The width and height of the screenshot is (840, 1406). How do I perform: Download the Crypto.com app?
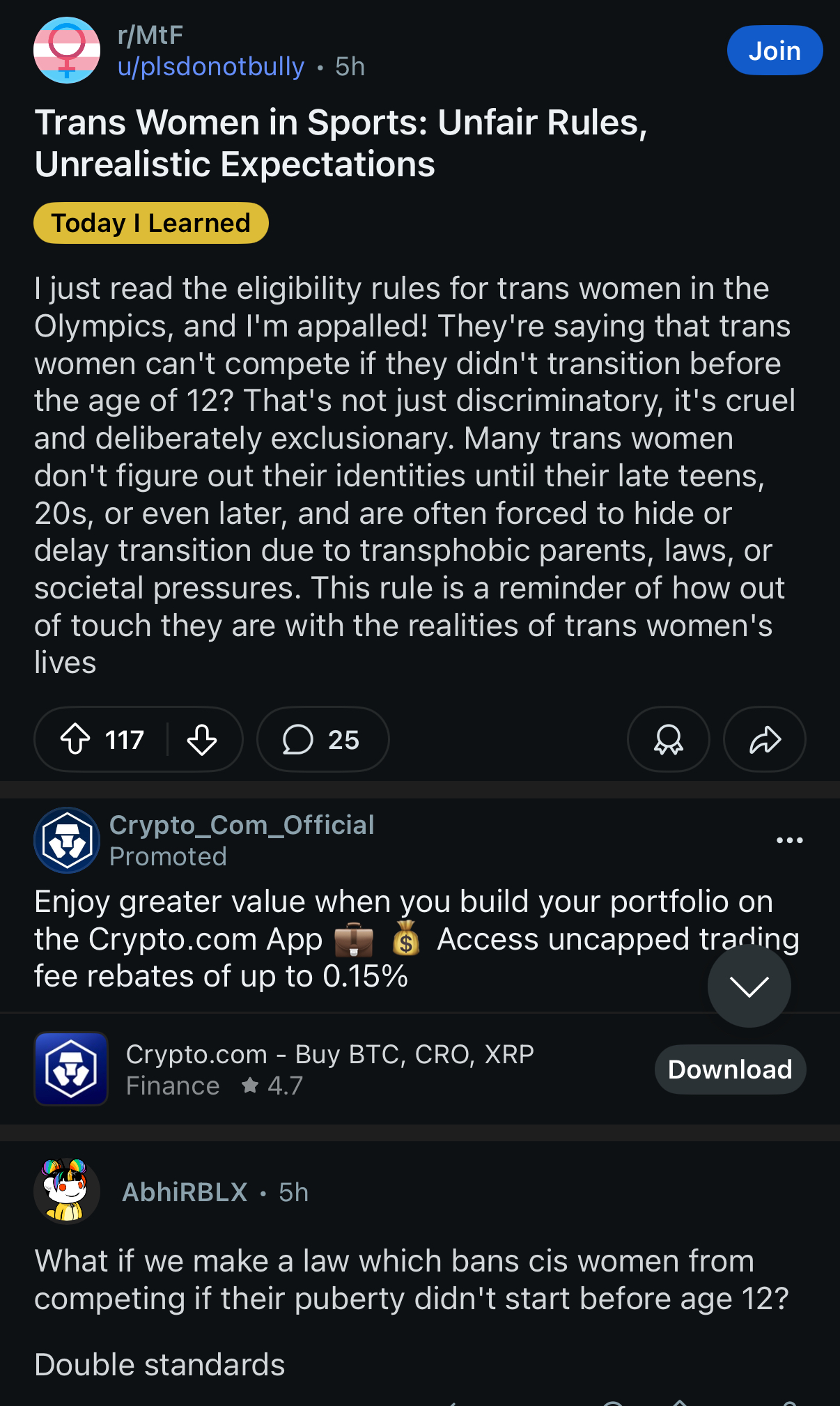tap(730, 1069)
